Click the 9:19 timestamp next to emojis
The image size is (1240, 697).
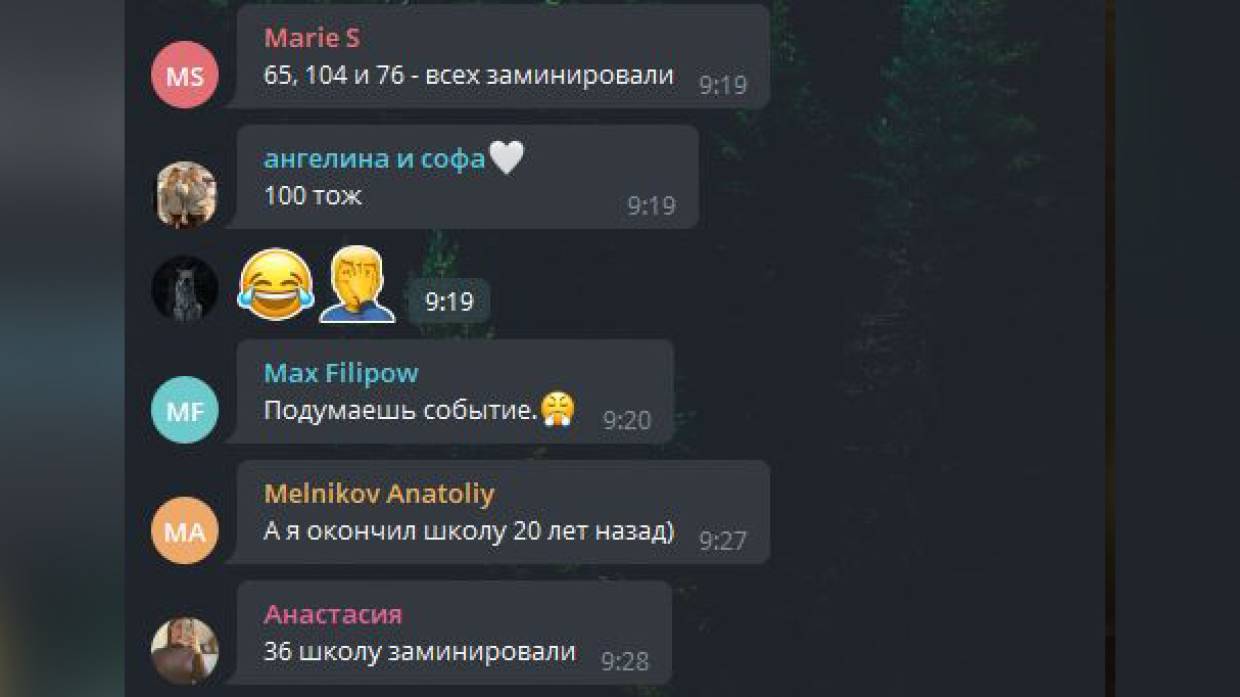[x=449, y=301]
